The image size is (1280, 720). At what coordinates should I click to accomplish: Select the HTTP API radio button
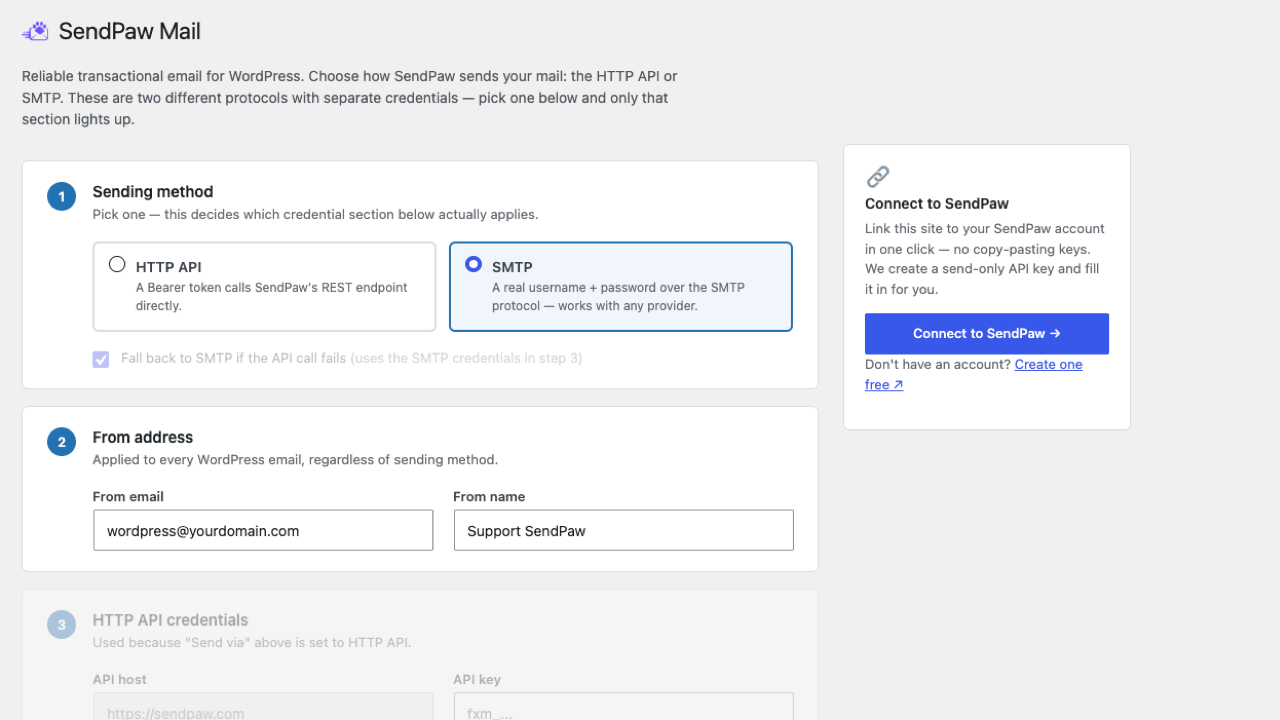117,265
